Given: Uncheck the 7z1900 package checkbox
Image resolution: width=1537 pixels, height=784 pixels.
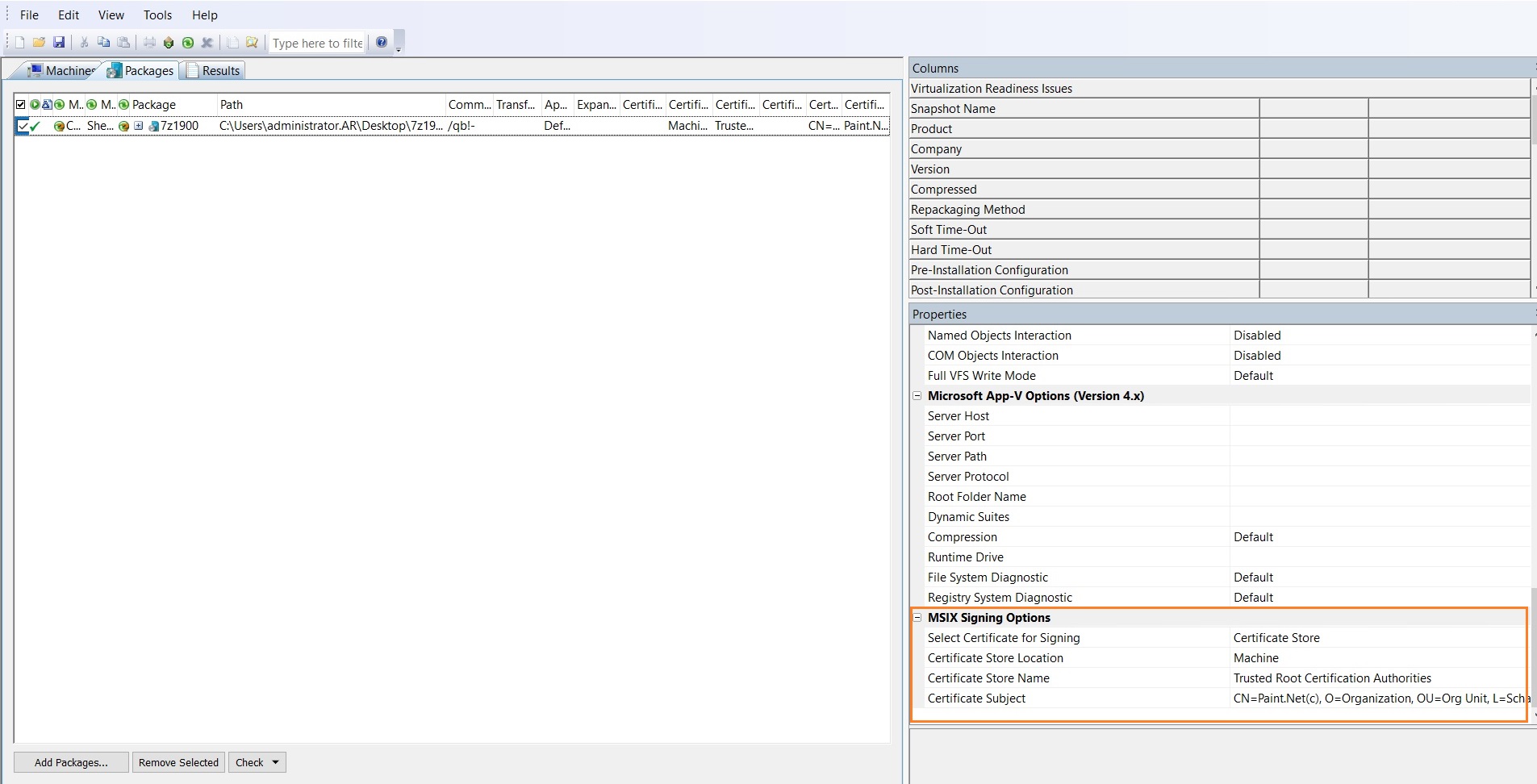Looking at the screenshot, I should 22,126.
